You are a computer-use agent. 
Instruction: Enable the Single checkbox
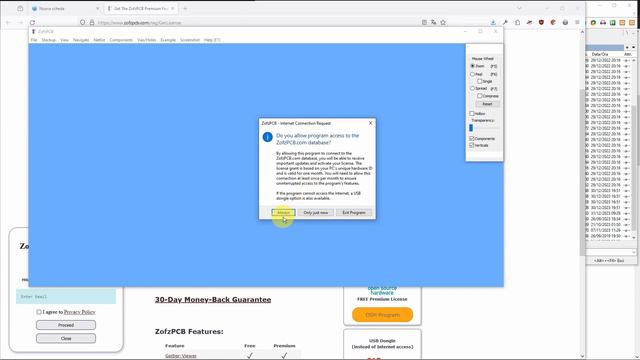(480, 81)
